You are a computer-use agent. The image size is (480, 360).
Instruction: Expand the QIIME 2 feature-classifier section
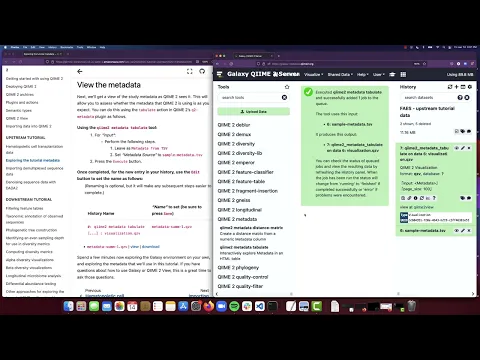[246, 172]
